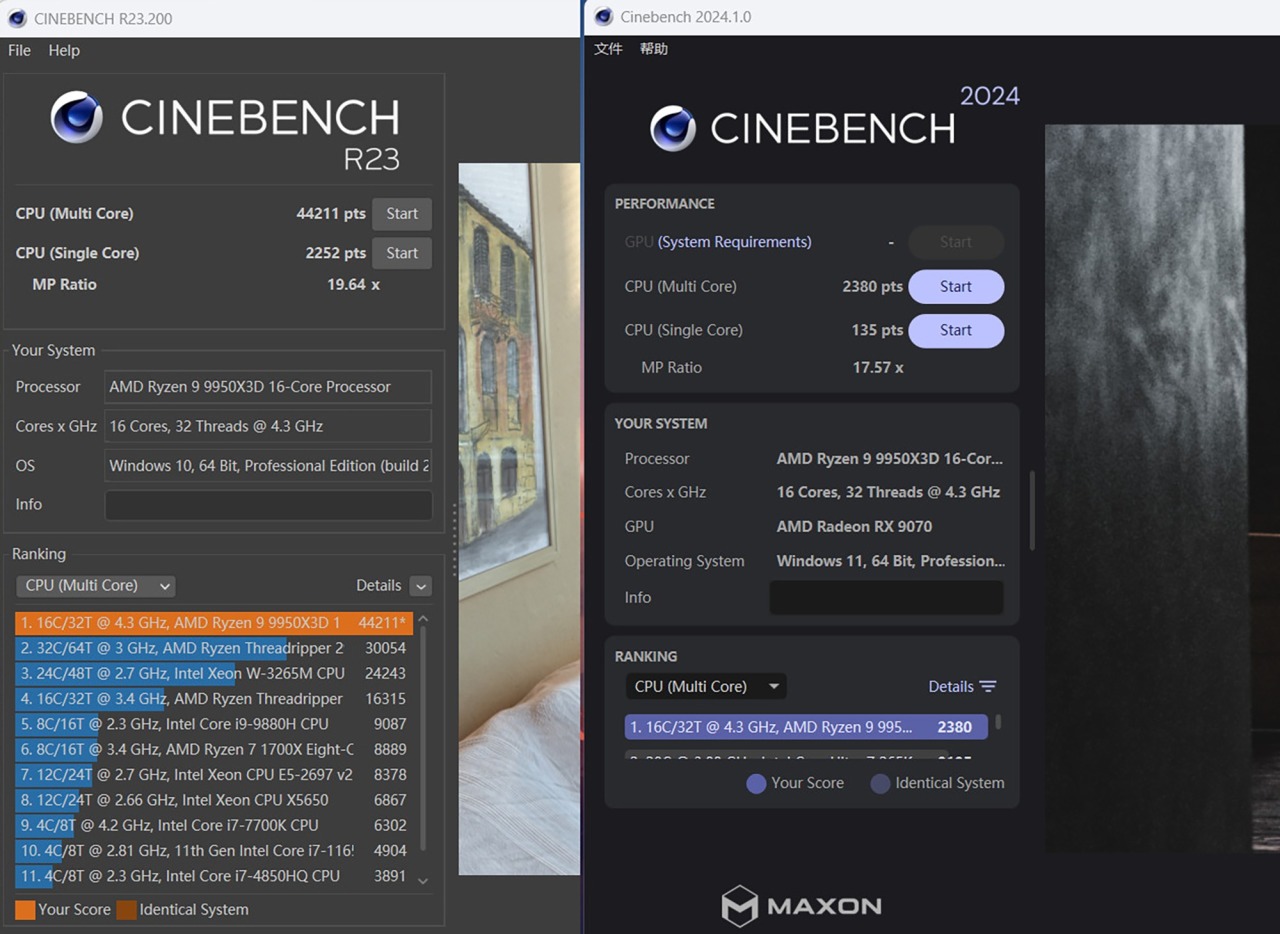1280x934 pixels.
Task: Open the CPU (Multi Core) dropdown in R23 ranking
Action: (96, 586)
